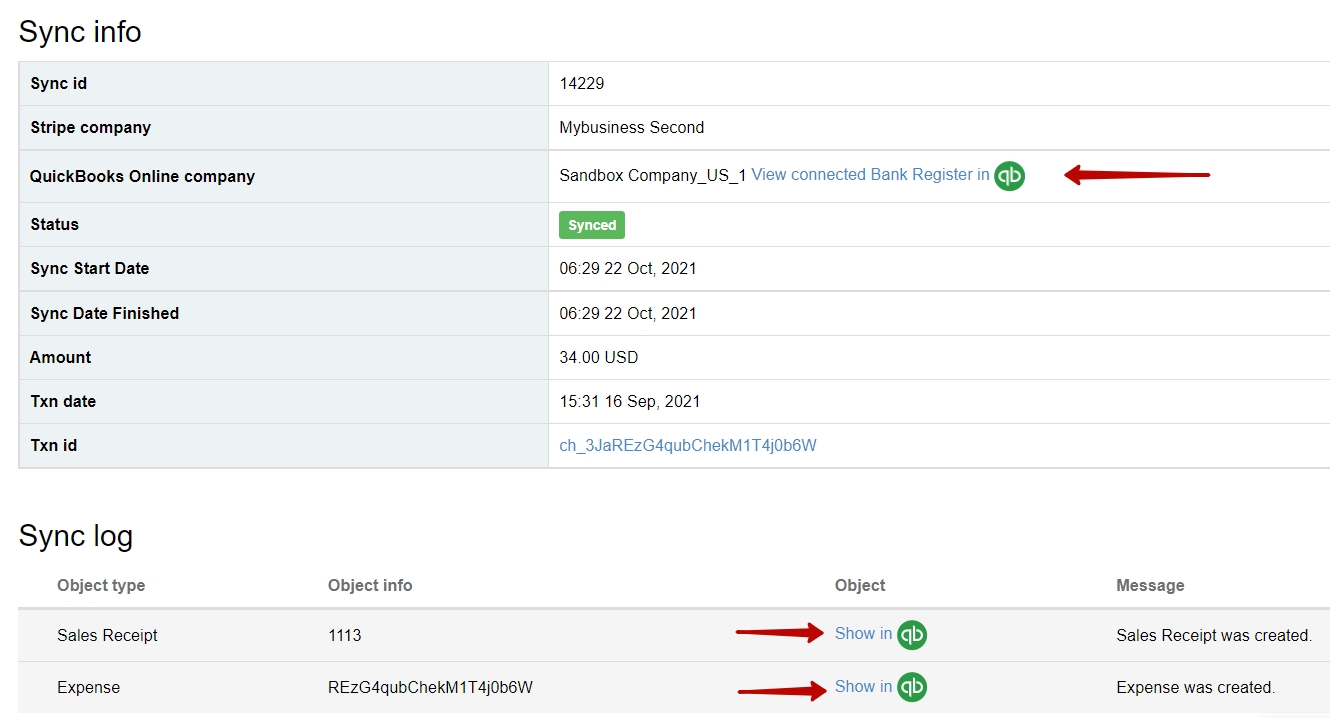1330x718 pixels.
Task: Click the Txn id row label
Action: pyautogui.click(x=54, y=446)
